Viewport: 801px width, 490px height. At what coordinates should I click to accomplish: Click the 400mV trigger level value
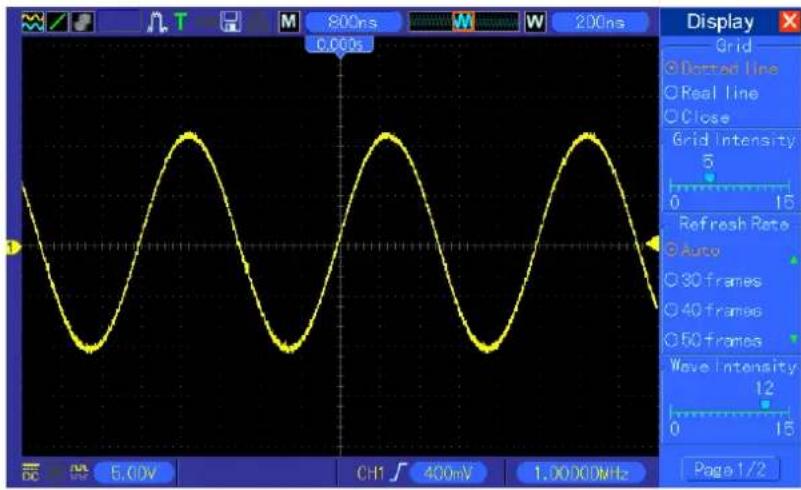coord(448,473)
